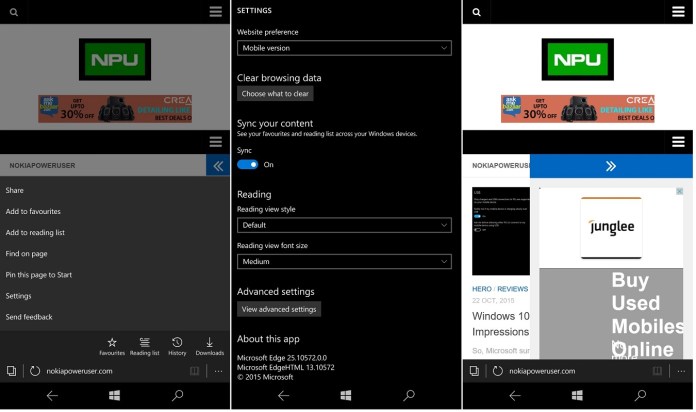Click Choose what to clear button
Image resolution: width=696 pixels, height=412 pixels.
click(x=275, y=94)
